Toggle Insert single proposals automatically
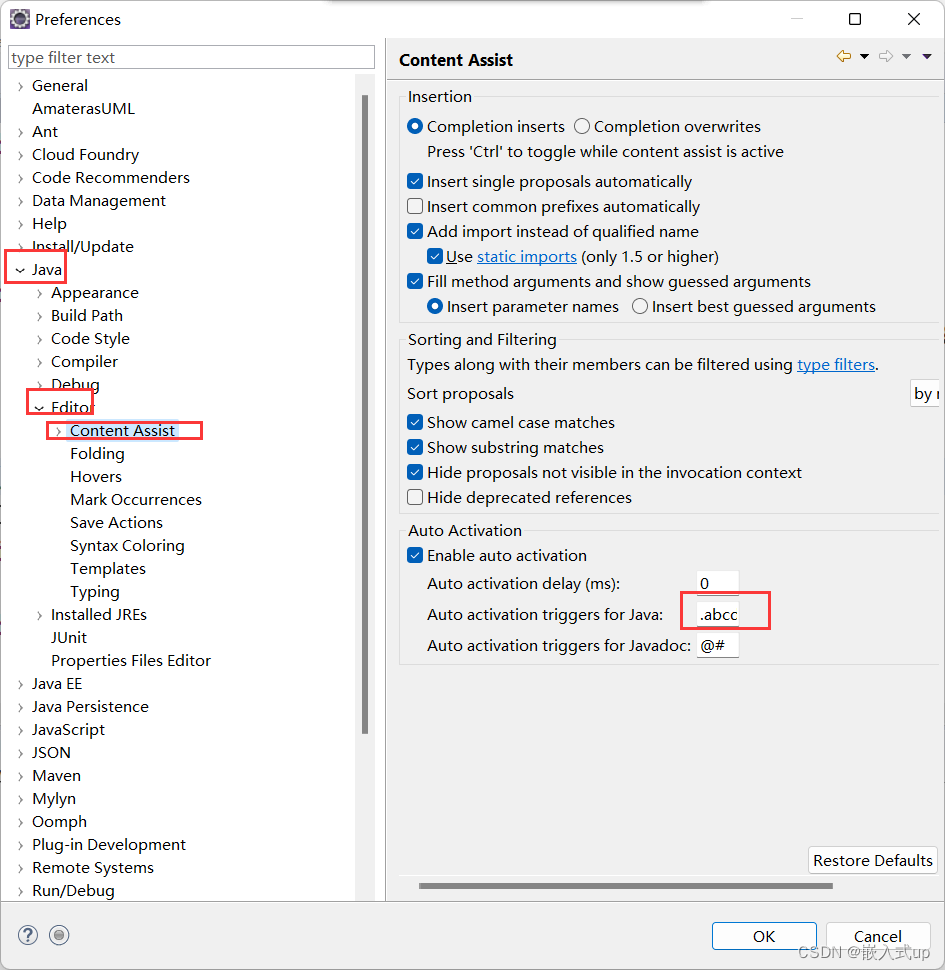This screenshot has height=970, width=945. 415,181
